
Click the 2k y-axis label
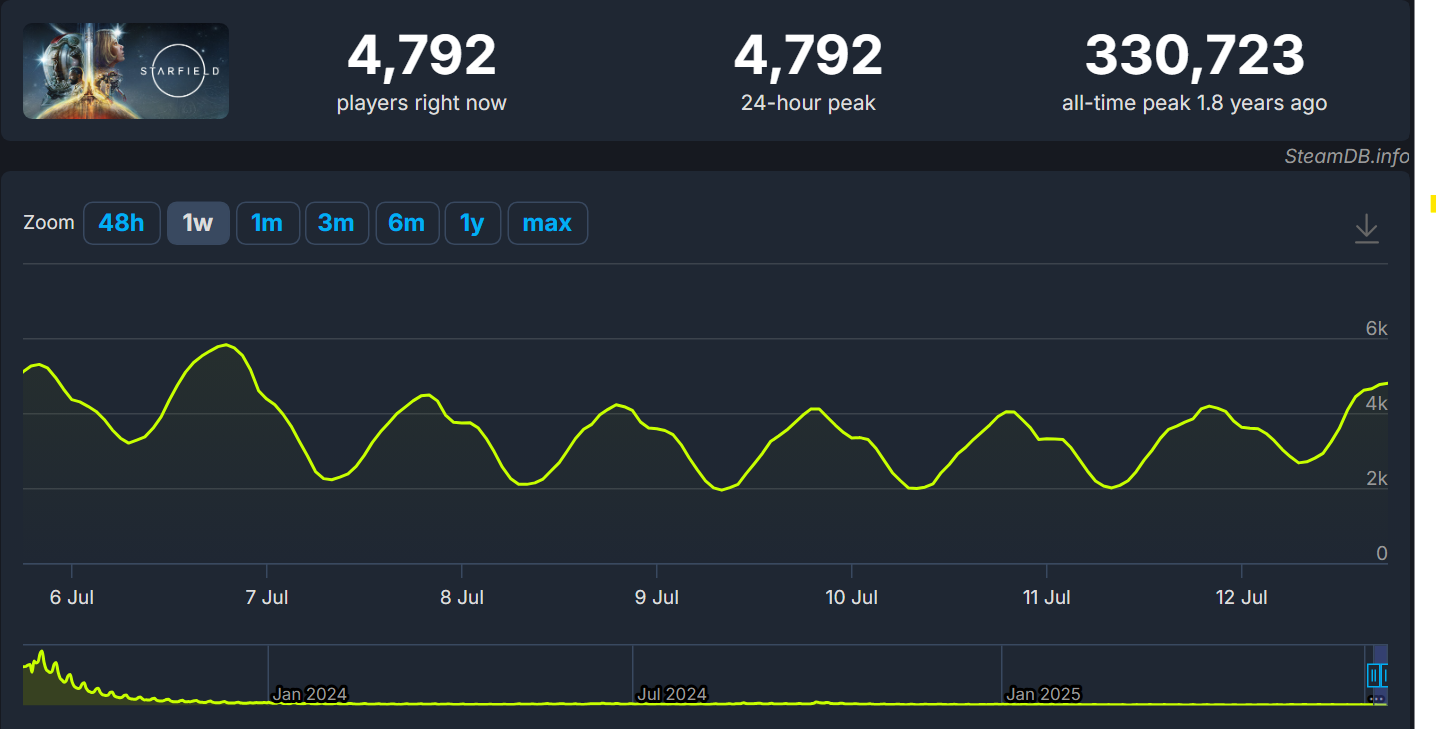[1376, 478]
